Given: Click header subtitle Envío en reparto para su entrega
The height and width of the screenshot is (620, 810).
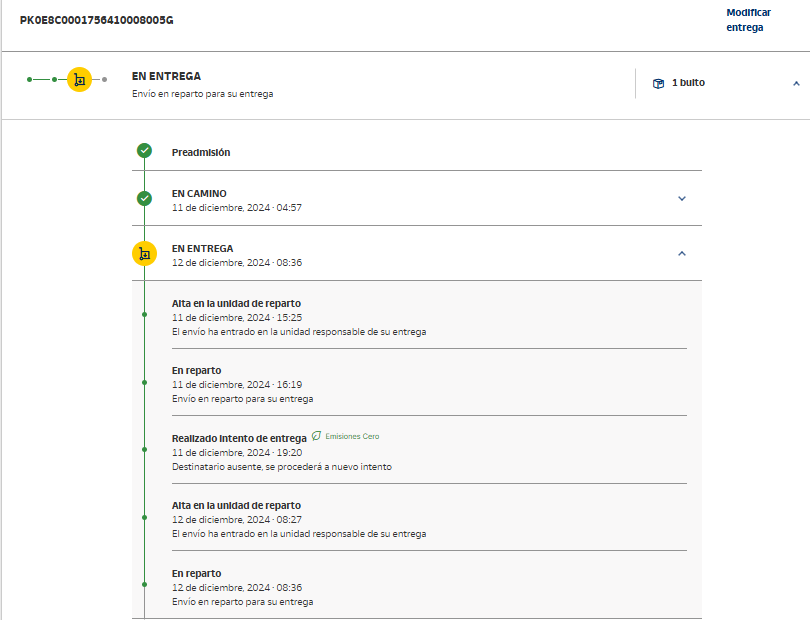Looking at the screenshot, I should [202, 94].
